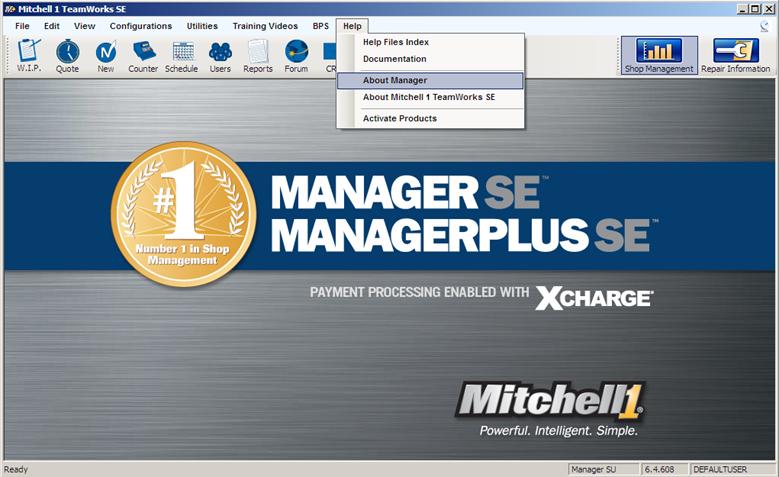Image resolution: width=779 pixels, height=477 pixels.
Task: Select the Shop Management button
Action: pyautogui.click(x=659, y=55)
